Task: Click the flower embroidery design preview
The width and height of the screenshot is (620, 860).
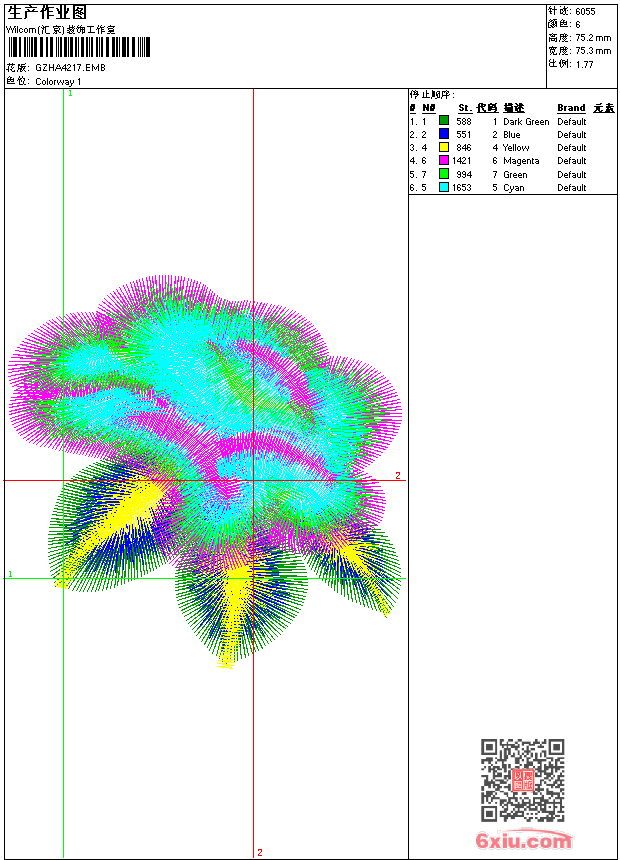Action: click(205, 472)
